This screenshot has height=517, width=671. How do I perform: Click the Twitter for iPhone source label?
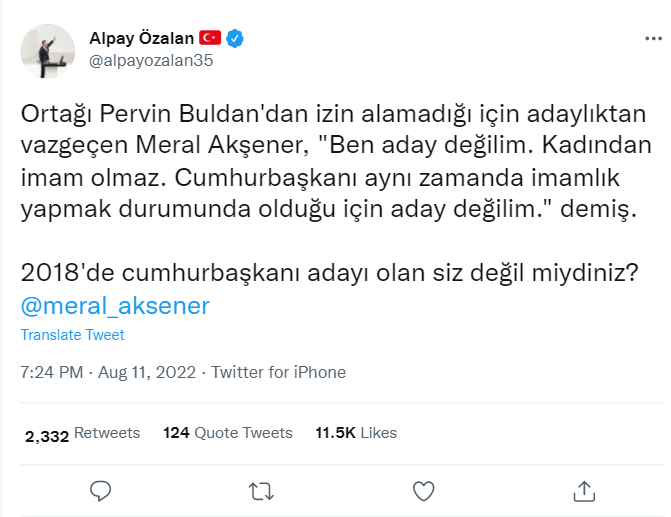(x=279, y=372)
